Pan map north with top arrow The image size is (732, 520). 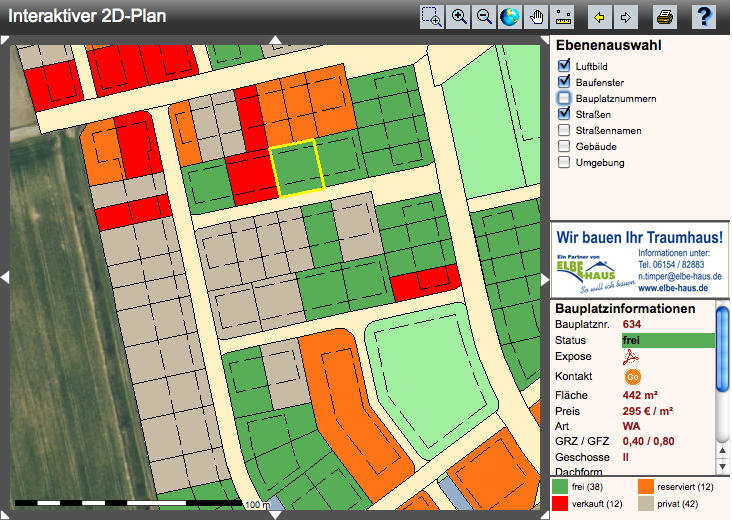(x=275, y=40)
